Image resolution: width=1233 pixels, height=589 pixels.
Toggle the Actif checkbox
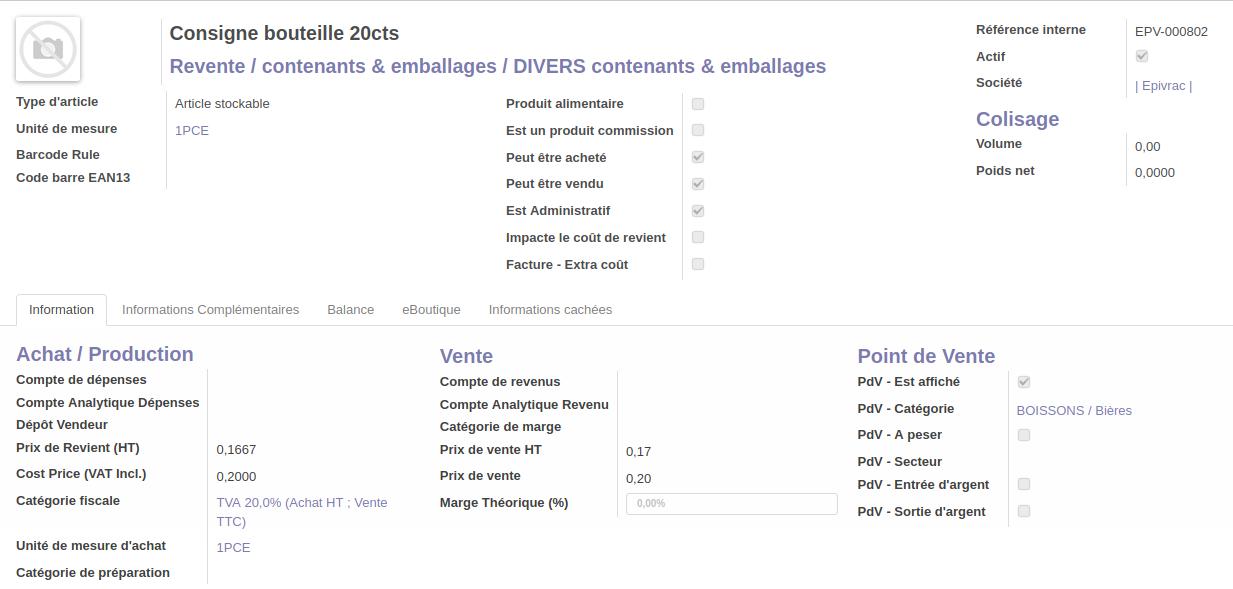pyautogui.click(x=1142, y=56)
